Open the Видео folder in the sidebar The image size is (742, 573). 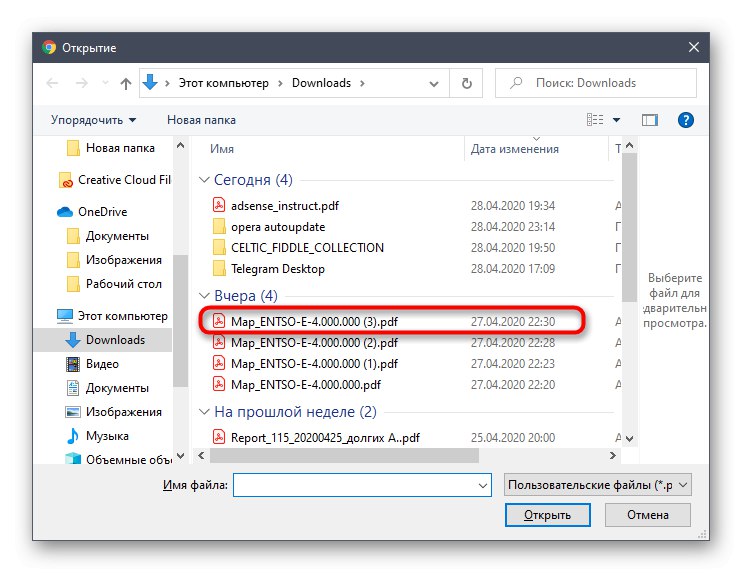point(92,364)
